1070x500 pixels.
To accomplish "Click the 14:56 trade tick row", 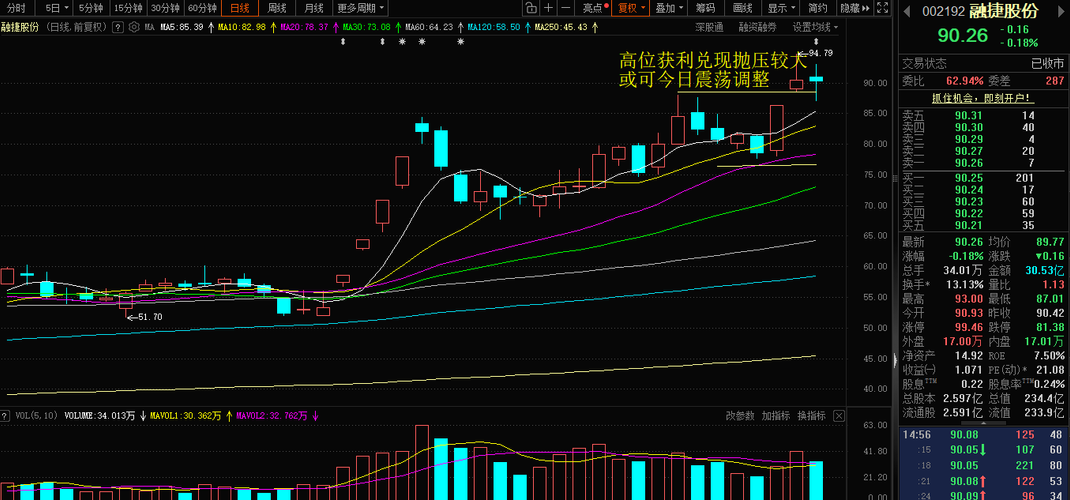I will pyautogui.click(x=983, y=435).
